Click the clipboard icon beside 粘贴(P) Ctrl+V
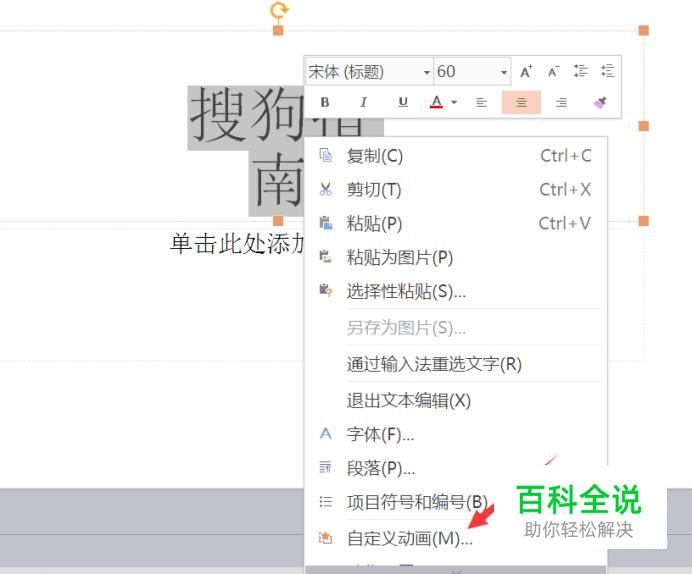Image resolution: width=692 pixels, height=574 pixels. [326, 223]
